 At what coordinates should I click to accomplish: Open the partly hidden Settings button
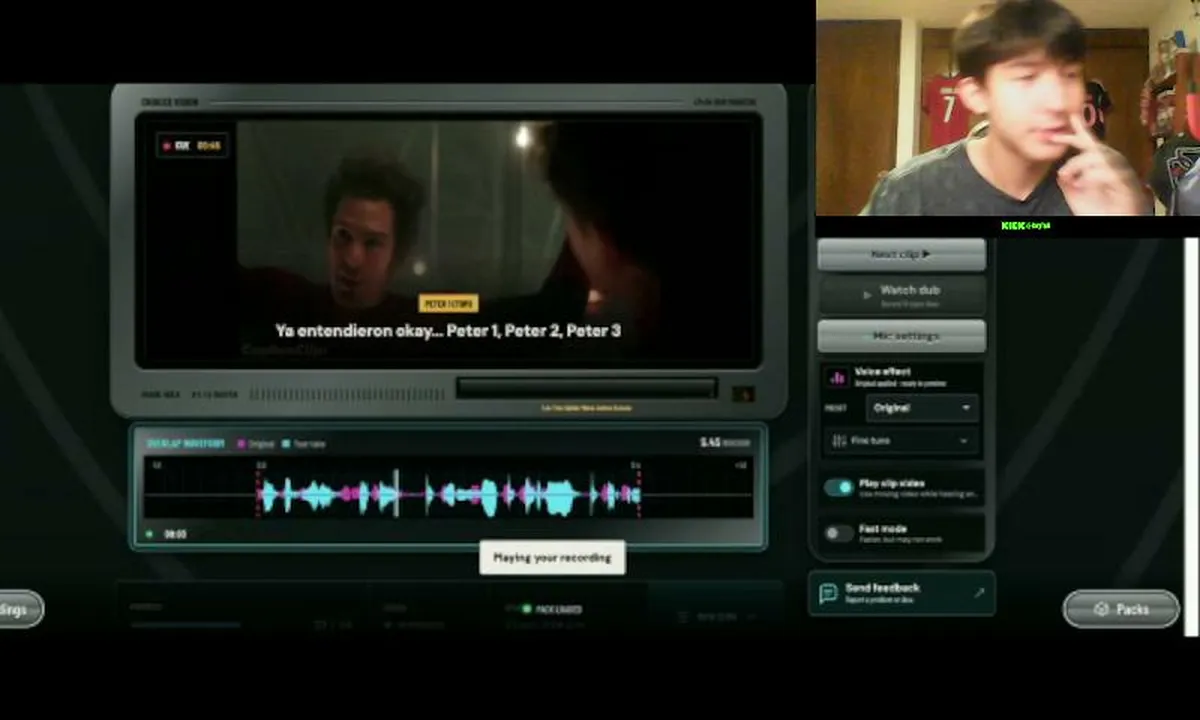[x=20, y=609]
